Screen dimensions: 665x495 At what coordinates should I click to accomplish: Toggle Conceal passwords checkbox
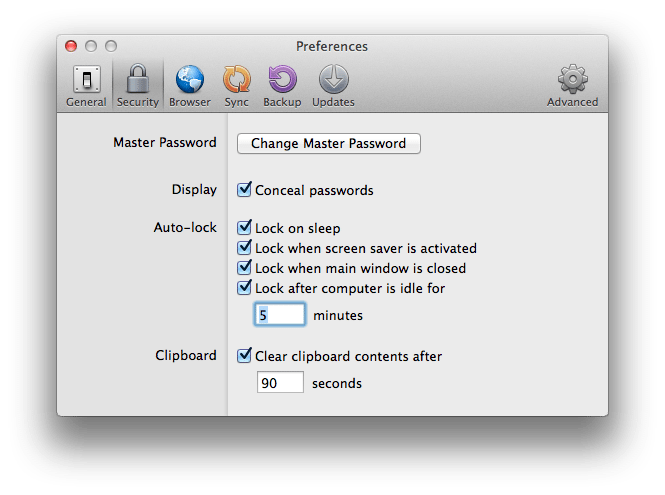click(x=244, y=189)
